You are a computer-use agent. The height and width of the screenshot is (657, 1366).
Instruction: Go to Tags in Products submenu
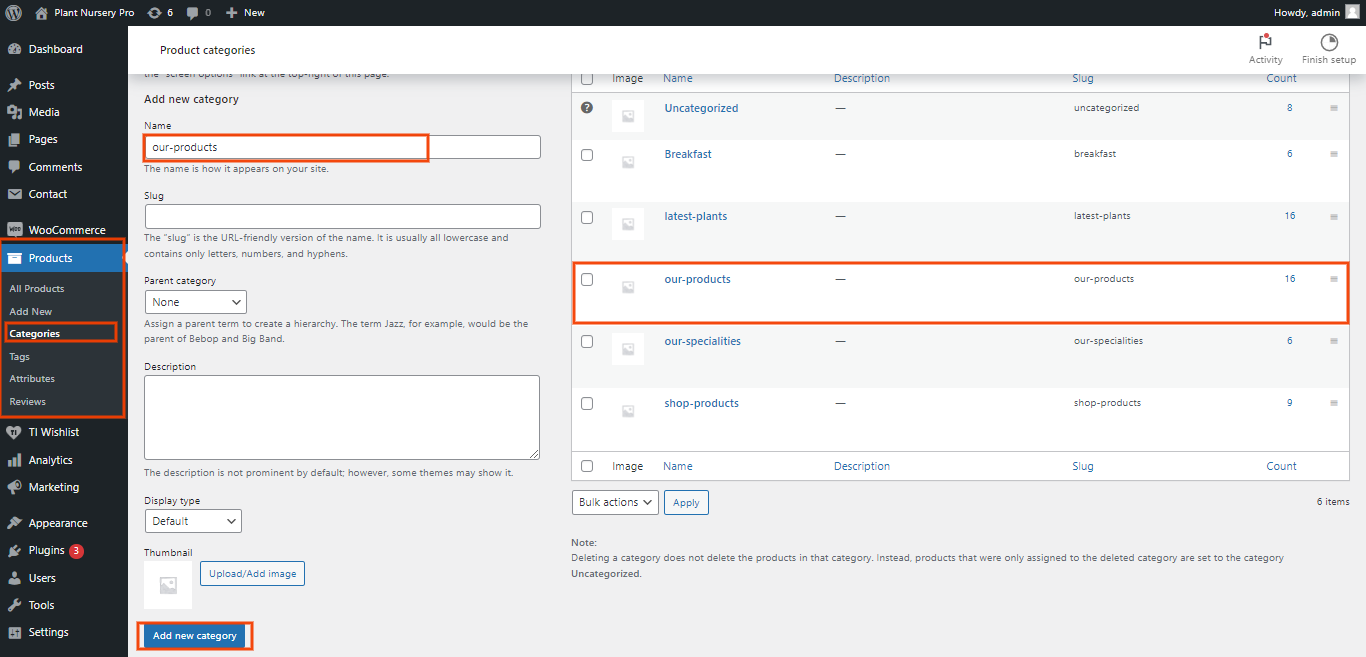[x=19, y=356]
